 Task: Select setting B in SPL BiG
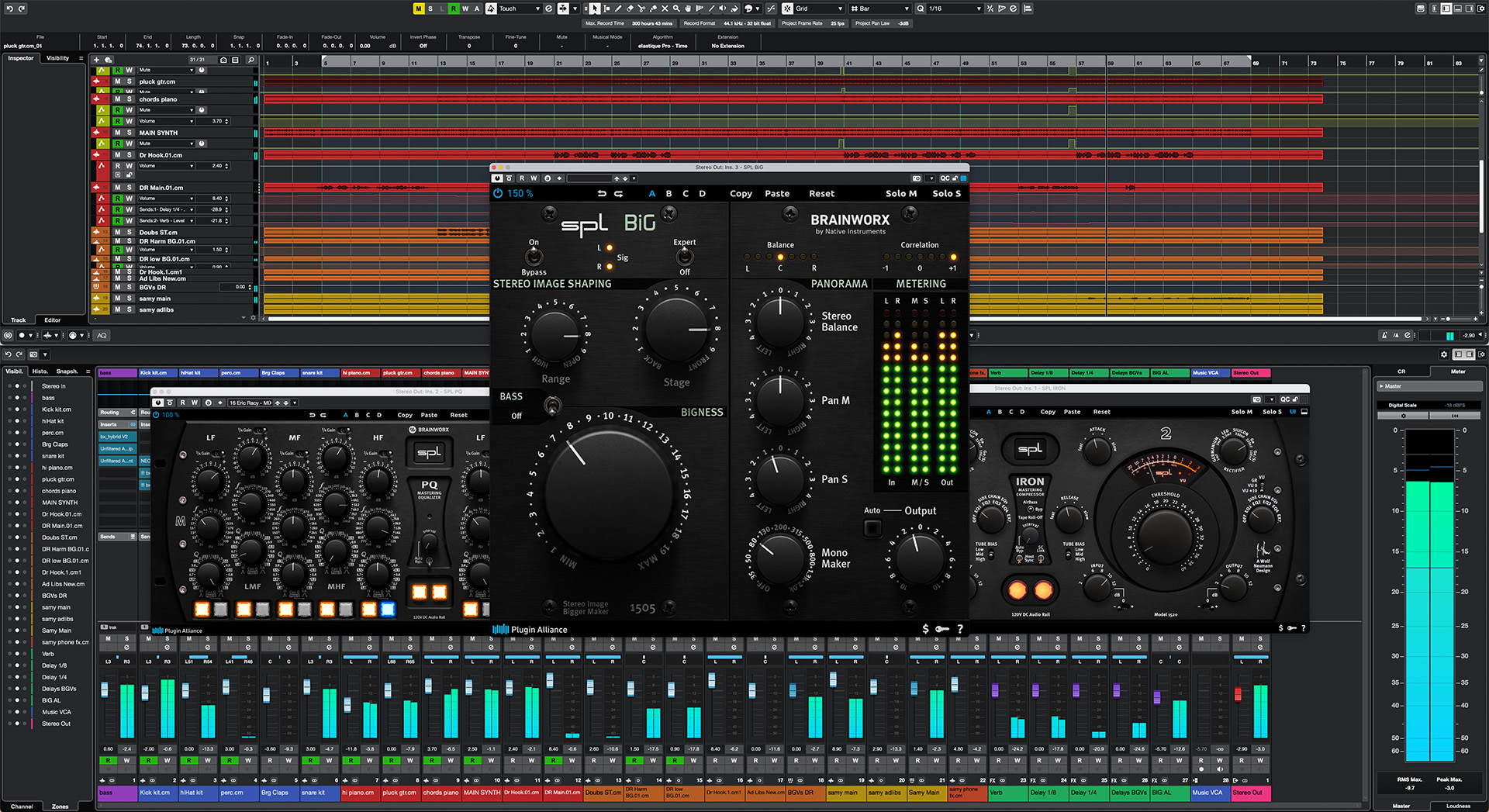coord(668,194)
